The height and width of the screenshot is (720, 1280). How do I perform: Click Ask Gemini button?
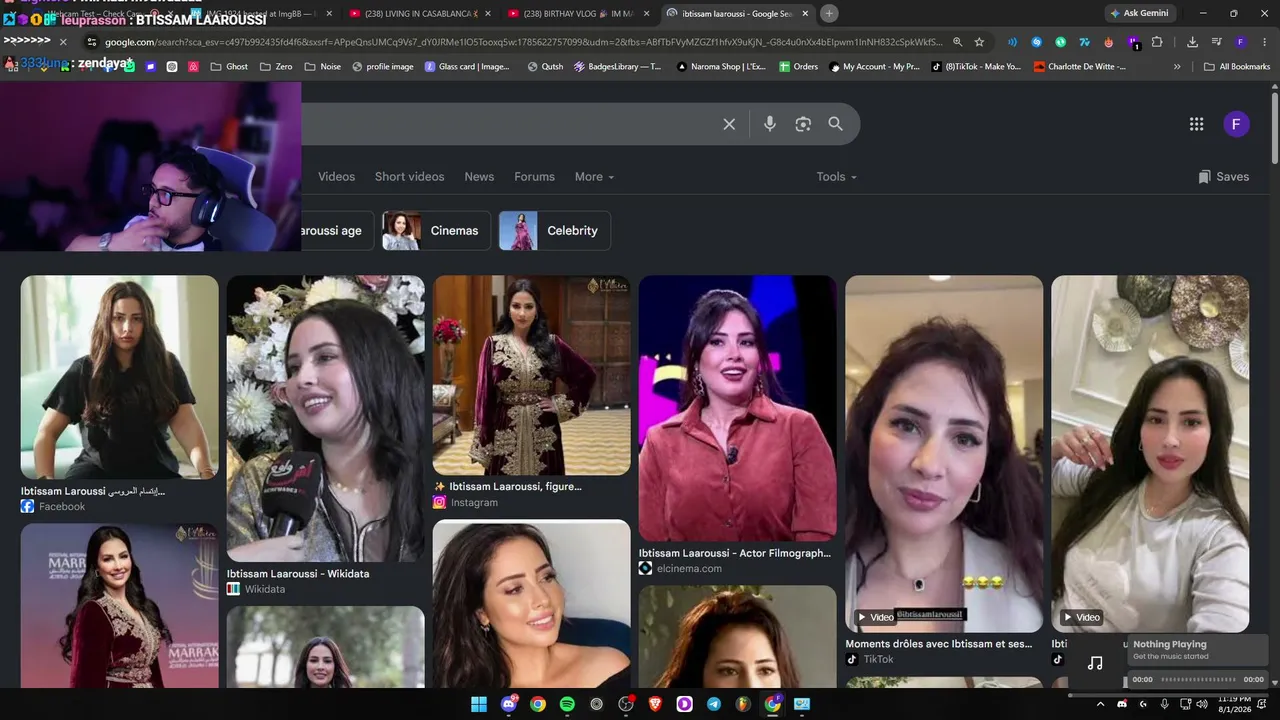[1140, 13]
